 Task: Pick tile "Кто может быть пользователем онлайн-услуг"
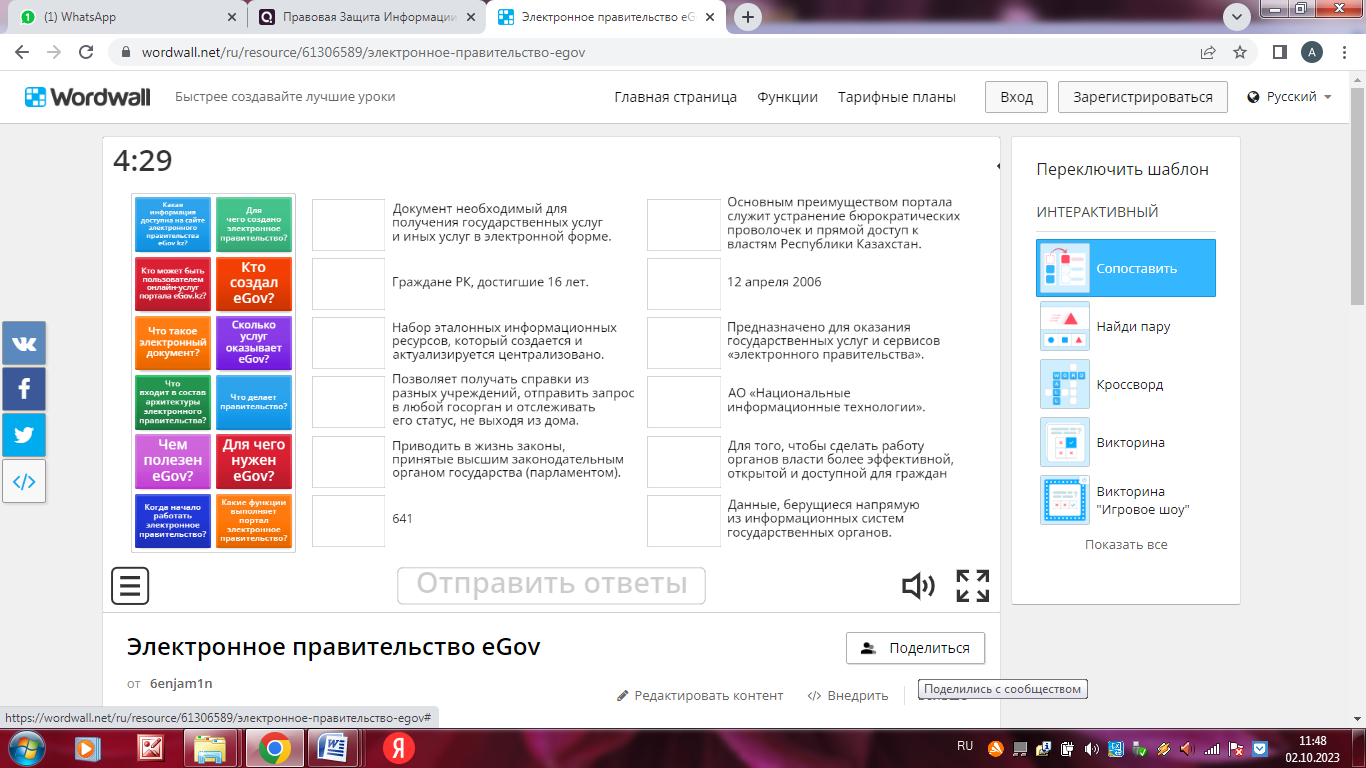(173, 283)
